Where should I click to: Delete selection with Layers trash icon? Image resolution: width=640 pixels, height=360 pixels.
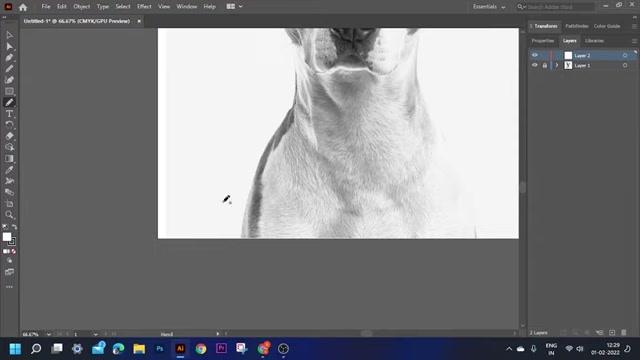(624, 333)
